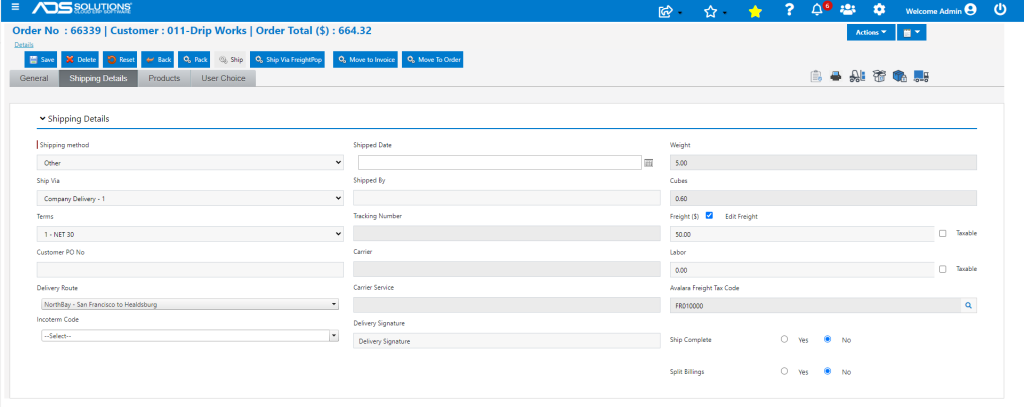
Task: Open Delivery Route dropdown
Action: pyautogui.click(x=188, y=304)
